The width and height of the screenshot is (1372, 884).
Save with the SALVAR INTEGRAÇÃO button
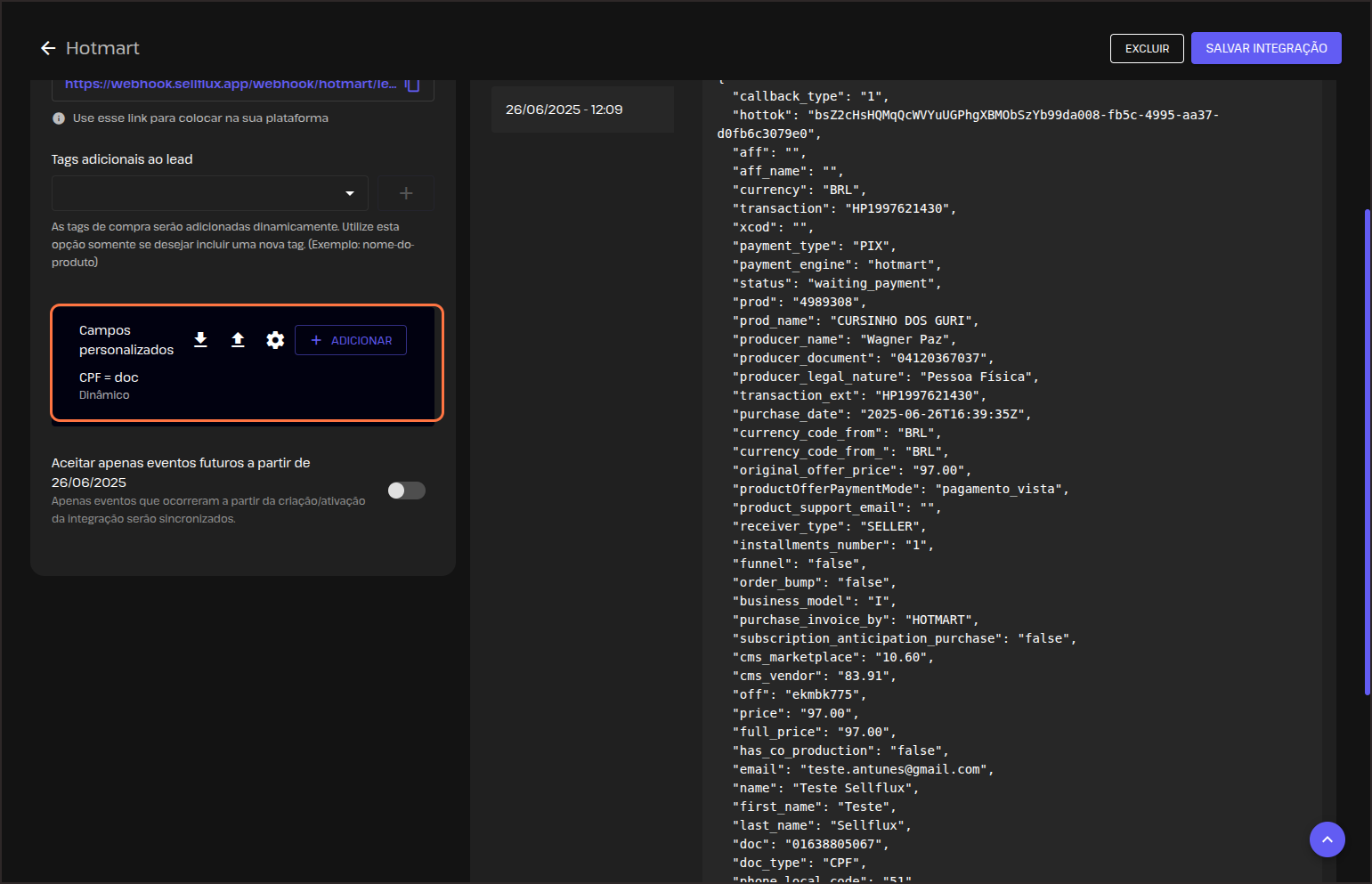[1265, 48]
